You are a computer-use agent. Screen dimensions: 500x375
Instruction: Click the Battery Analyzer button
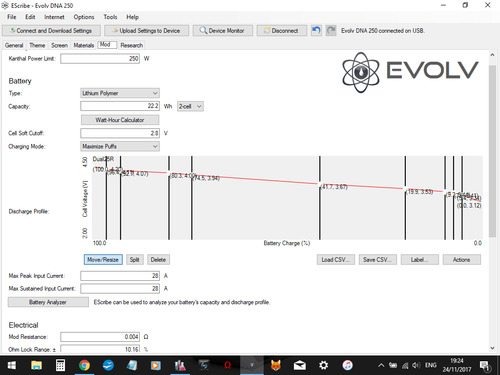(x=48, y=302)
